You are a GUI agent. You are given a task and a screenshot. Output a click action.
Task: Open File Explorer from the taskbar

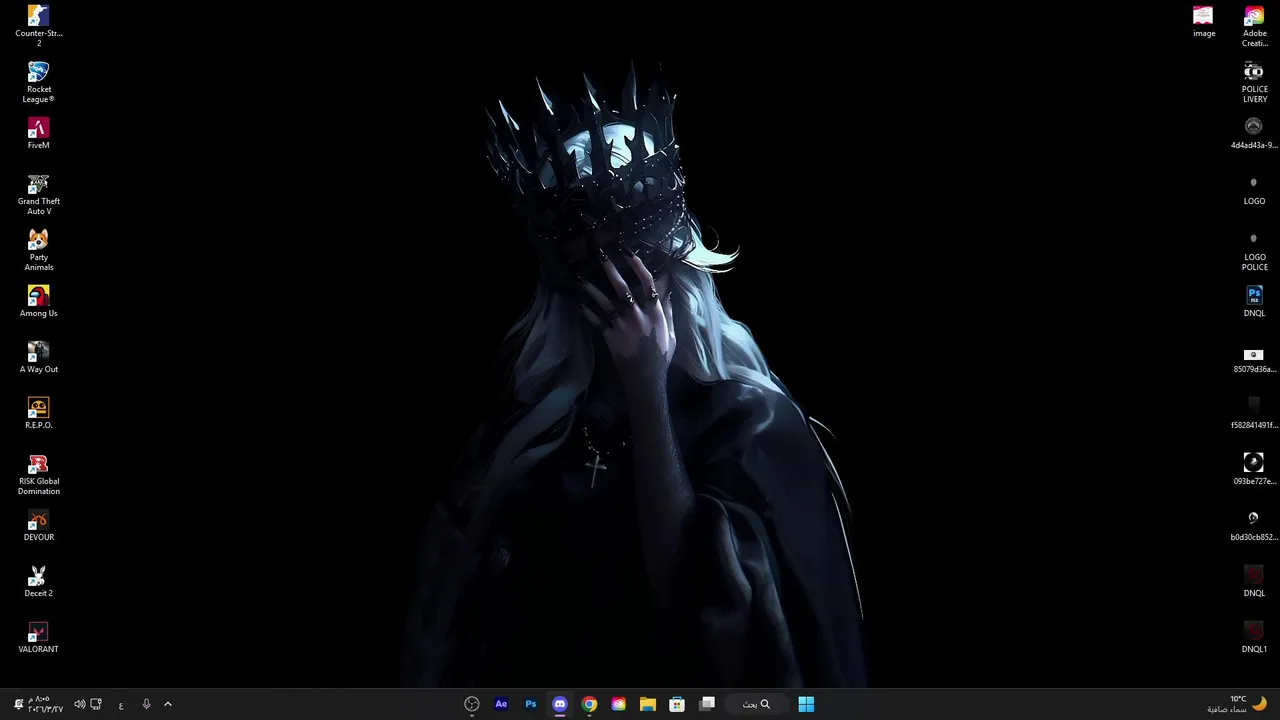coord(648,704)
